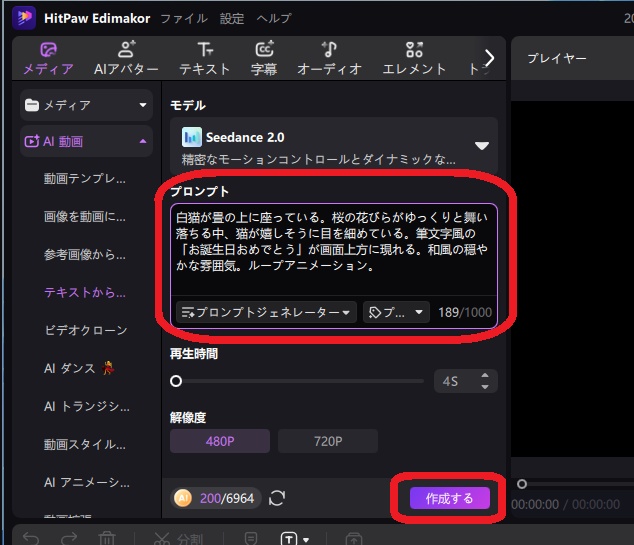Viewport: 634px width, 545px height.
Task: Open AI ダンス in the sidebar
Action: point(79,368)
